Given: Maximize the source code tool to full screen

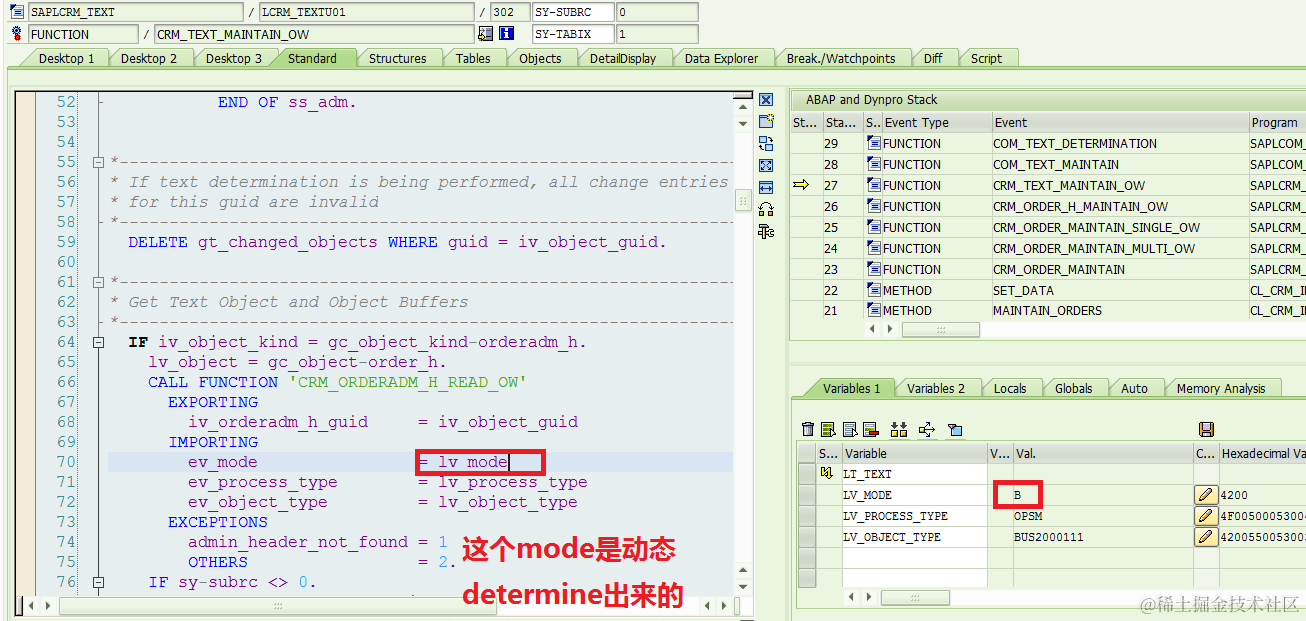Looking at the screenshot, I should [x=766, y=165].
